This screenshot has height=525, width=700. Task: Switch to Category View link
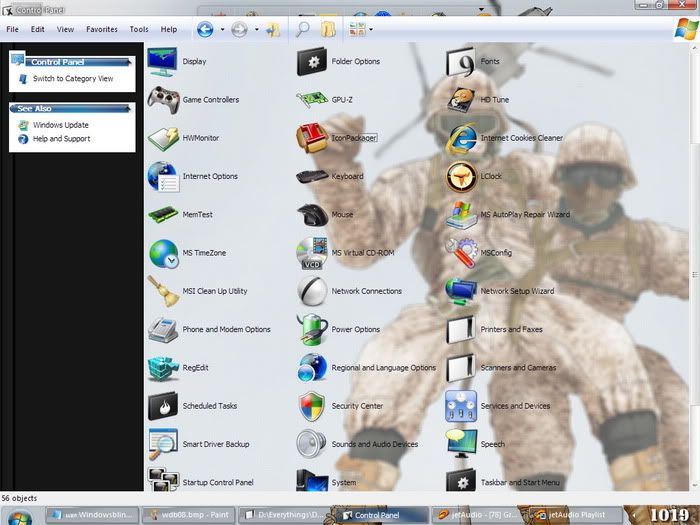tap(73, 79)
